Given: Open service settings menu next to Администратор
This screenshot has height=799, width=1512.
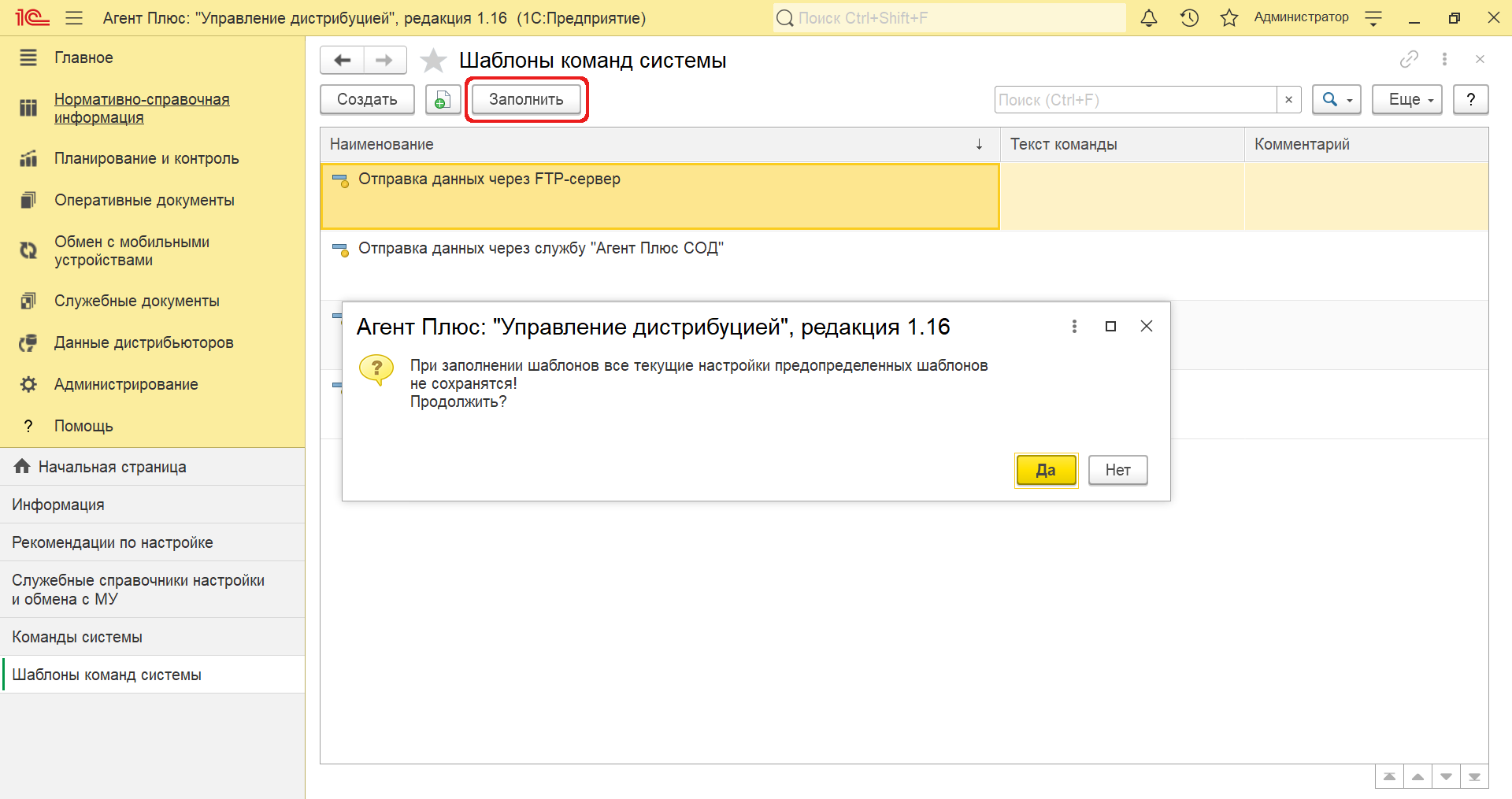Looking at the screenshot, I should pos(1373,18).
